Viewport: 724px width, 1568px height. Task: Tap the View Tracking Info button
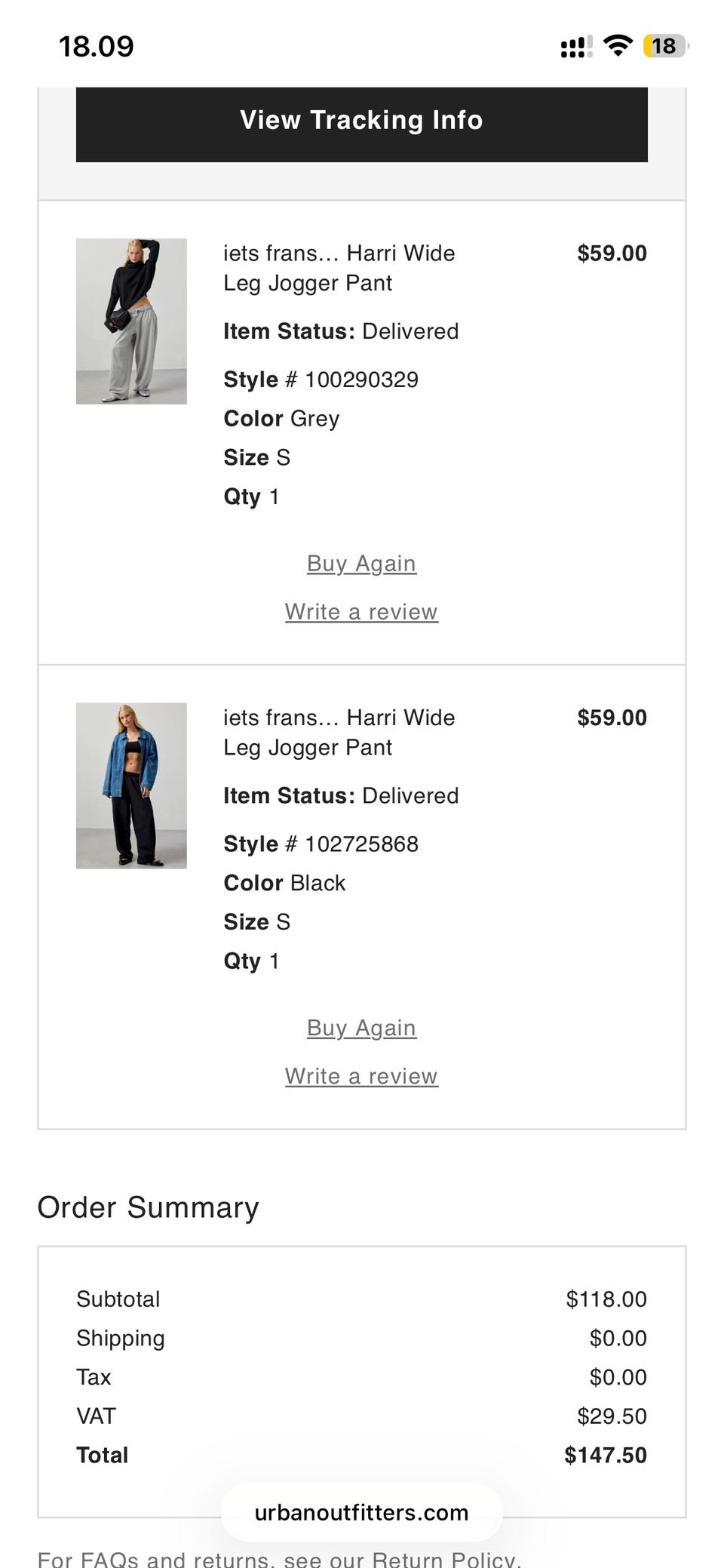(361, 121)
